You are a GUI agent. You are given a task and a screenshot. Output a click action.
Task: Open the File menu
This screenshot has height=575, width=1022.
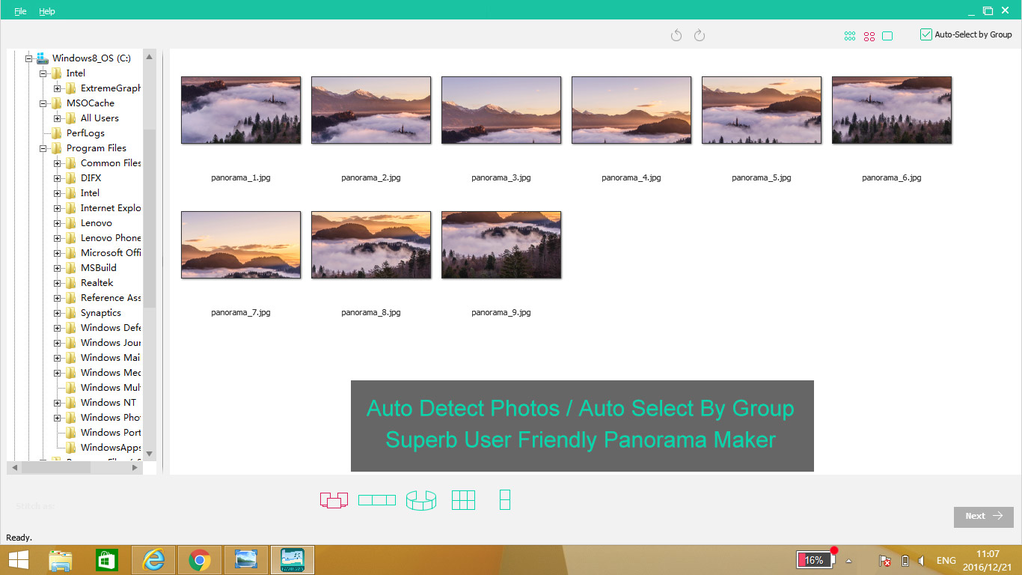tap(20, 11)
